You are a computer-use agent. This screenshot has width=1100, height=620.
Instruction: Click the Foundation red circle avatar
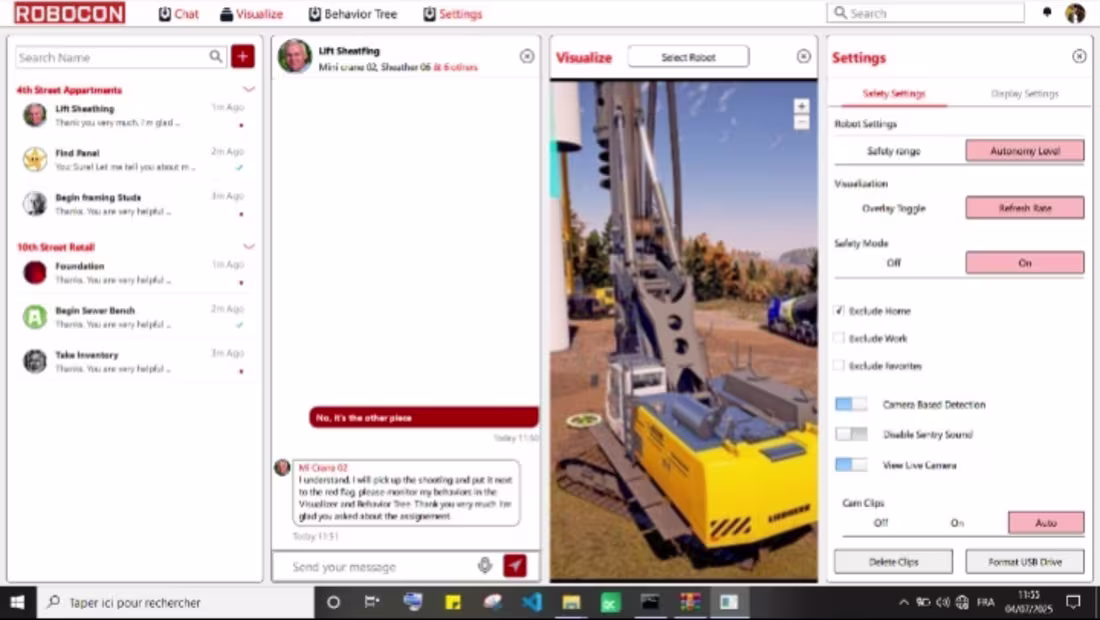click(x=34, y=272)
